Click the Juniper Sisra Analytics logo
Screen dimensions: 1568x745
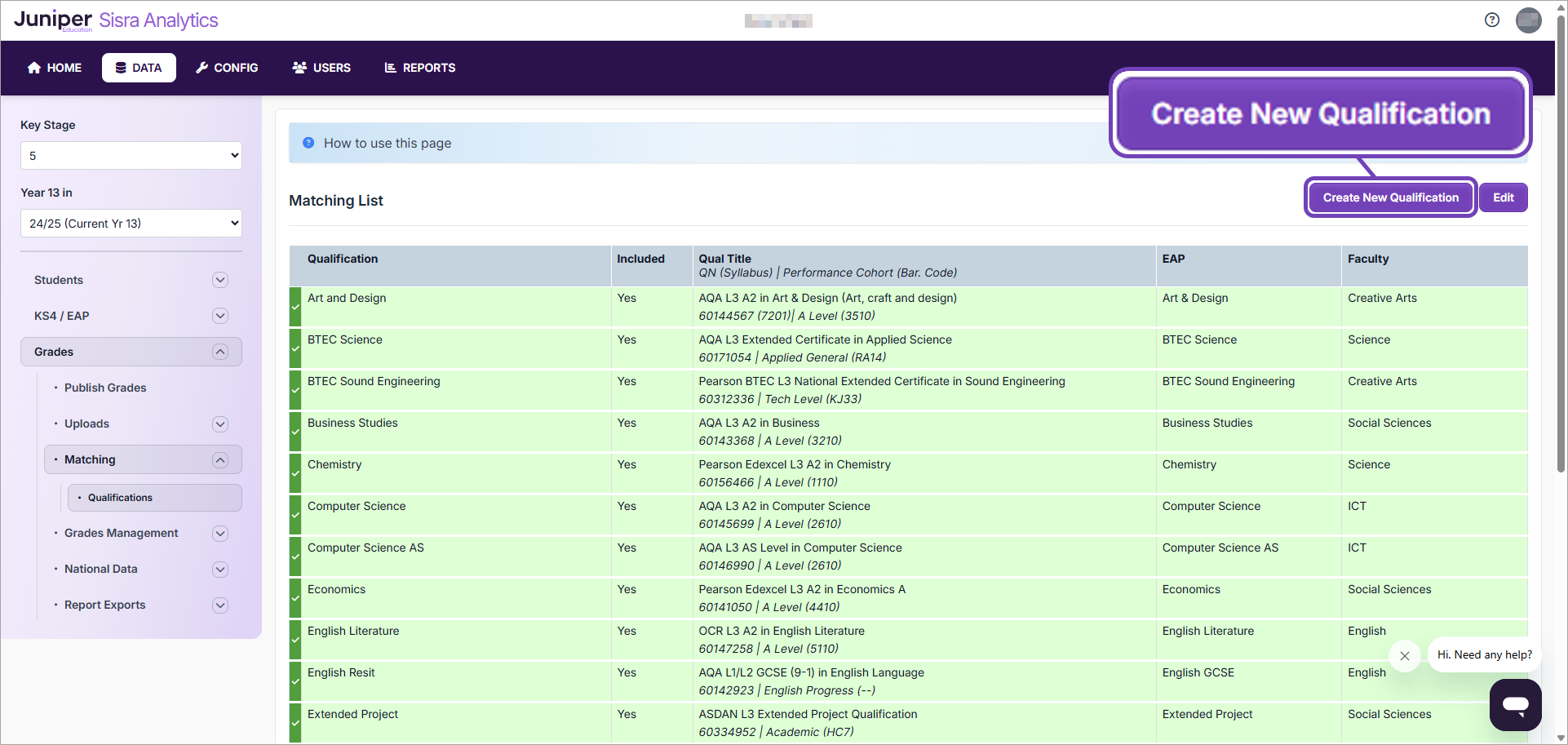116,20
